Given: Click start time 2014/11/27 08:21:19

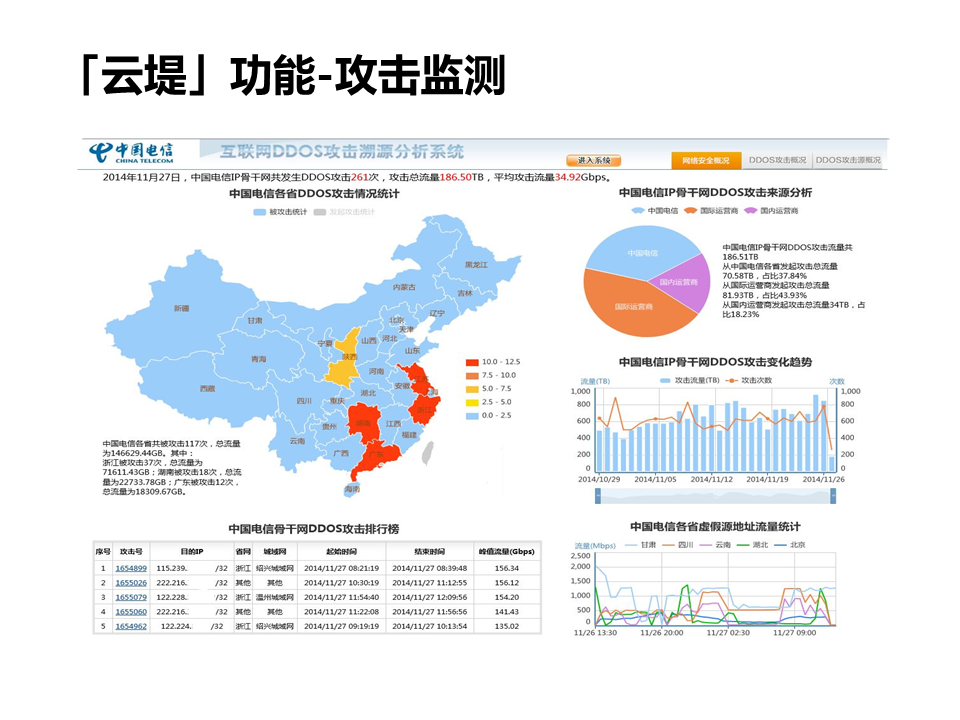Looking at the screenshot, I should click(x=342, y=568).
